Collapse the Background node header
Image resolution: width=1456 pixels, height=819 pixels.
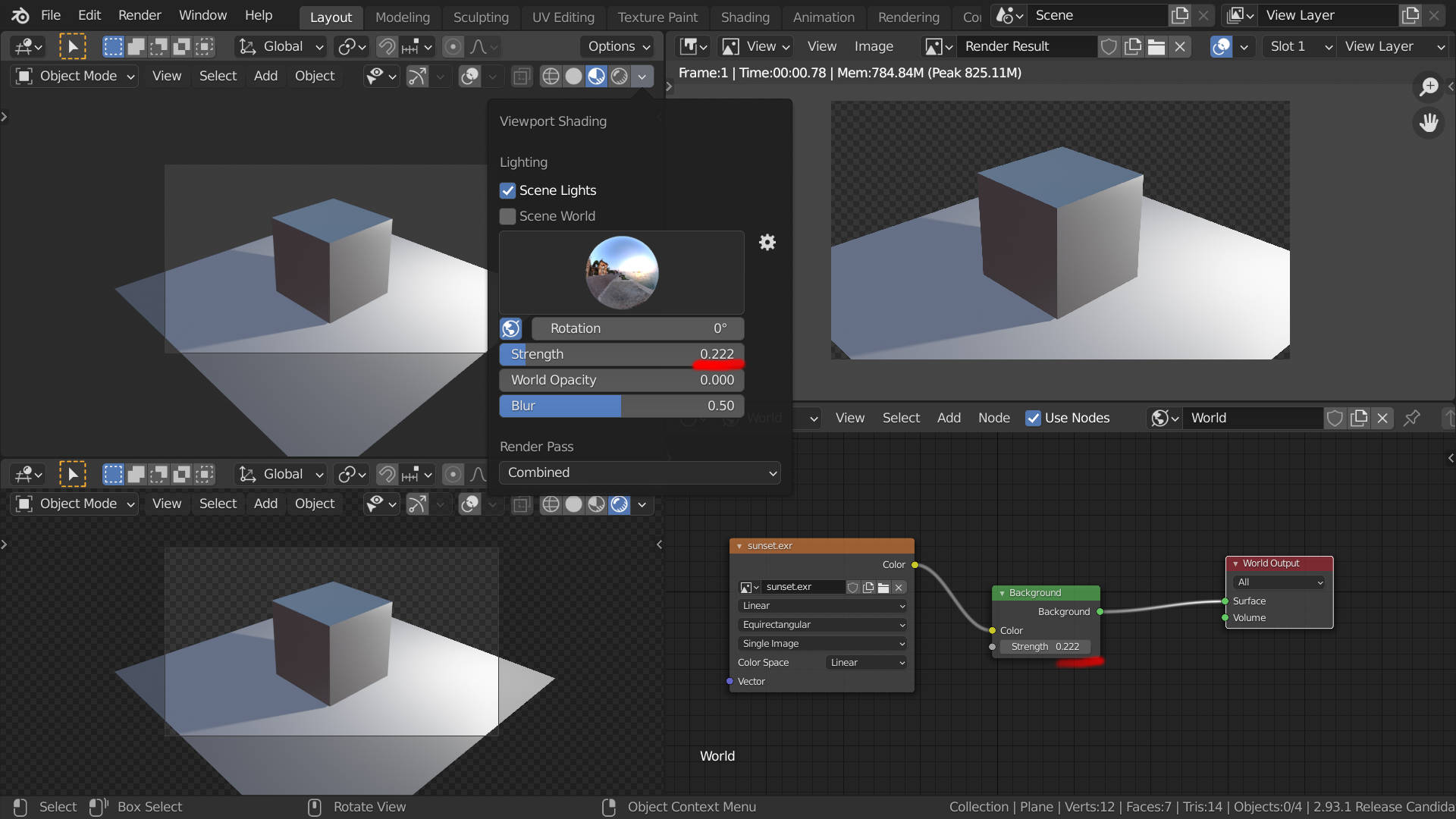pos(1003,592)
